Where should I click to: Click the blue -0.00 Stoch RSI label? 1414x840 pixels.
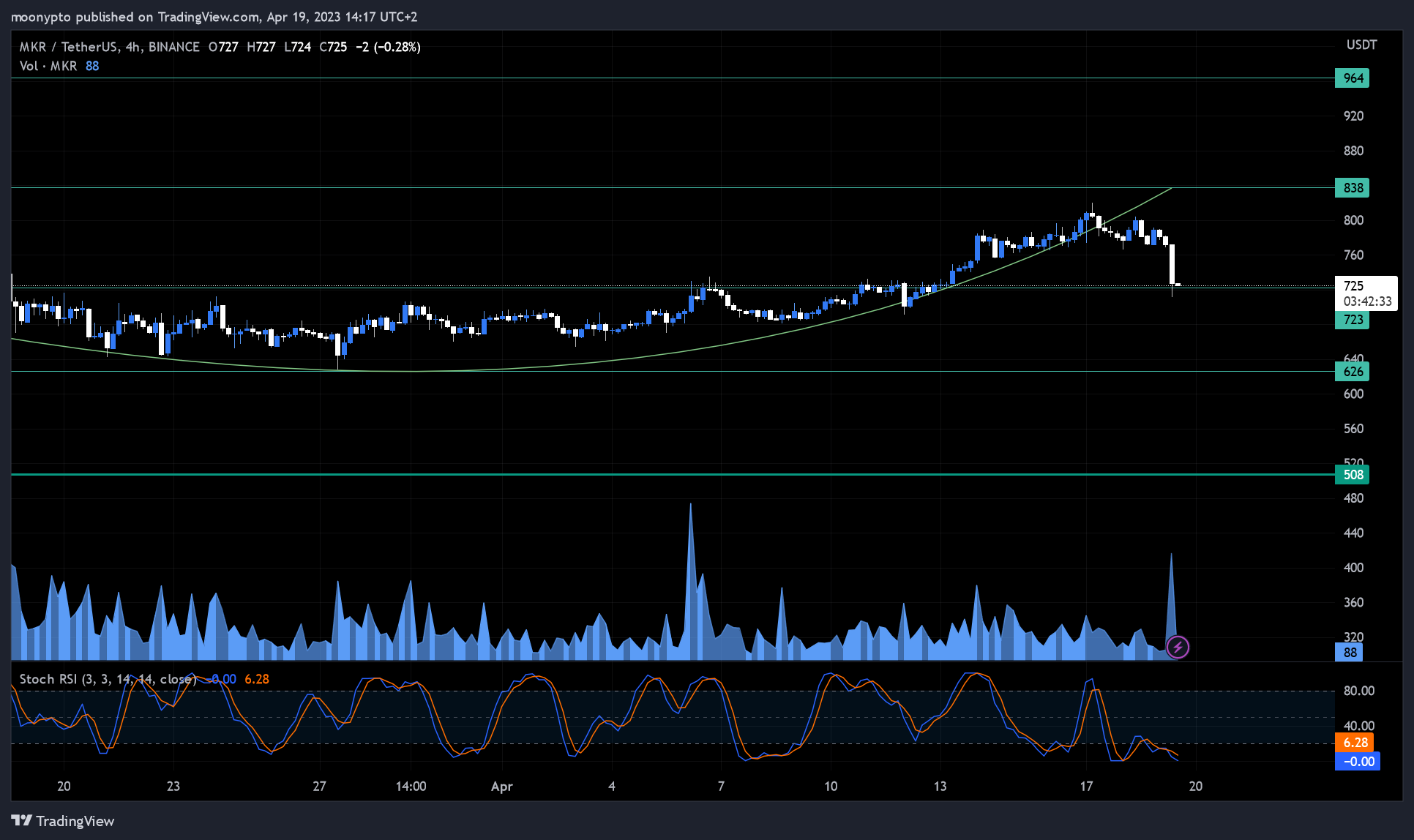click(1358, 762)
